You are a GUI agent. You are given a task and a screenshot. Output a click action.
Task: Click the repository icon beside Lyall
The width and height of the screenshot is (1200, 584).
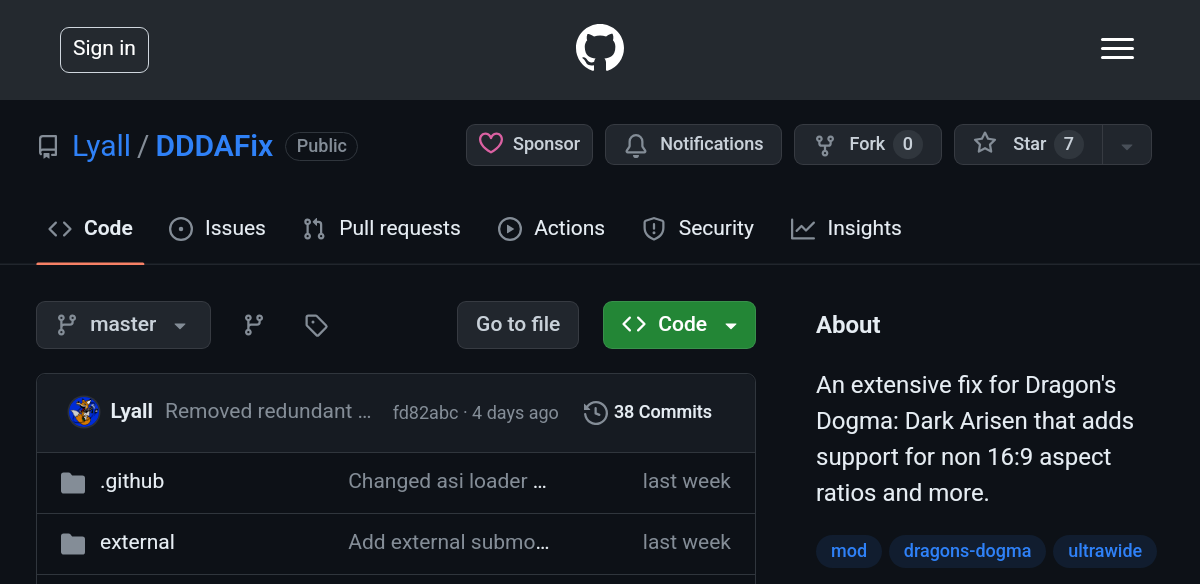48,147
